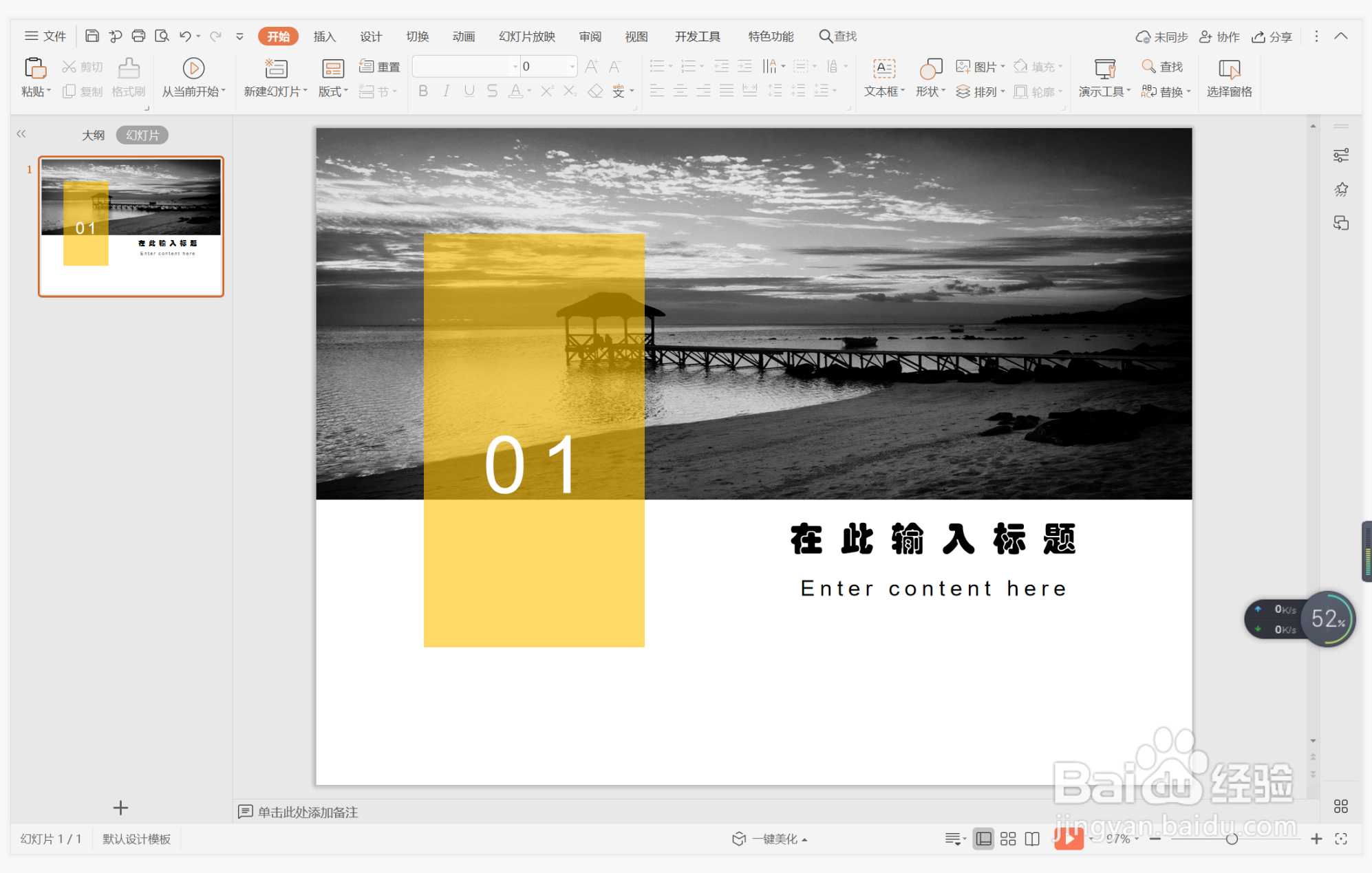Click the Selection Pane (选择窗格) icon
Screen dimensions: 1372x873
point(1228,69)
